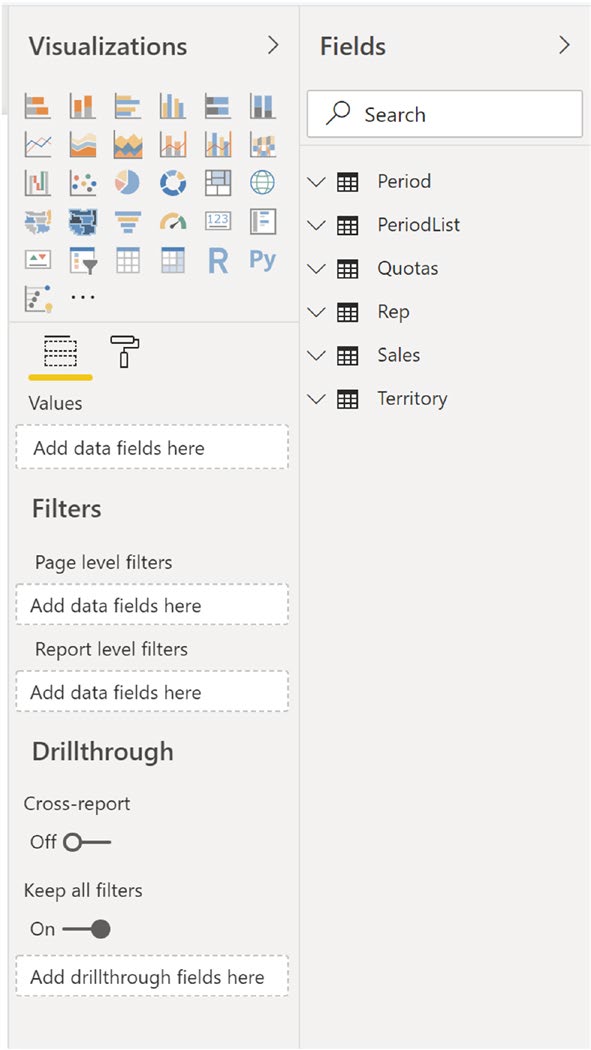Click the Fields Search box
This screenshot has width=591, height=1050.
pyautogui.click(x=444, y=115)
